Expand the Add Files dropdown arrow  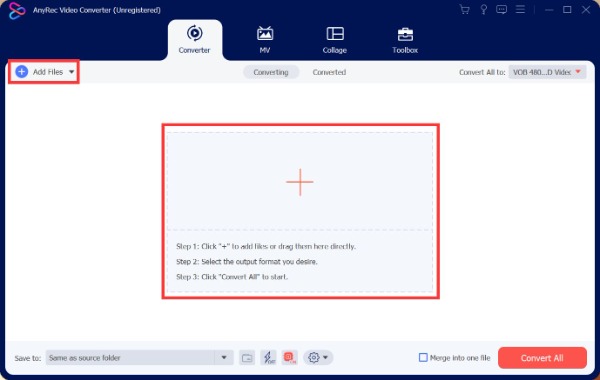(72, 72)
